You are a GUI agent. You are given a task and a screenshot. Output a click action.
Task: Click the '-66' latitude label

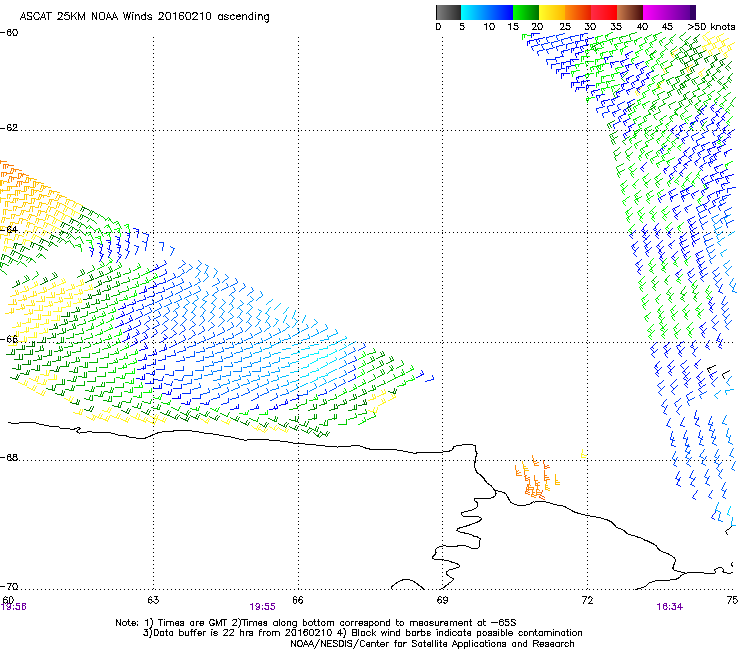(x=9, y=339)
